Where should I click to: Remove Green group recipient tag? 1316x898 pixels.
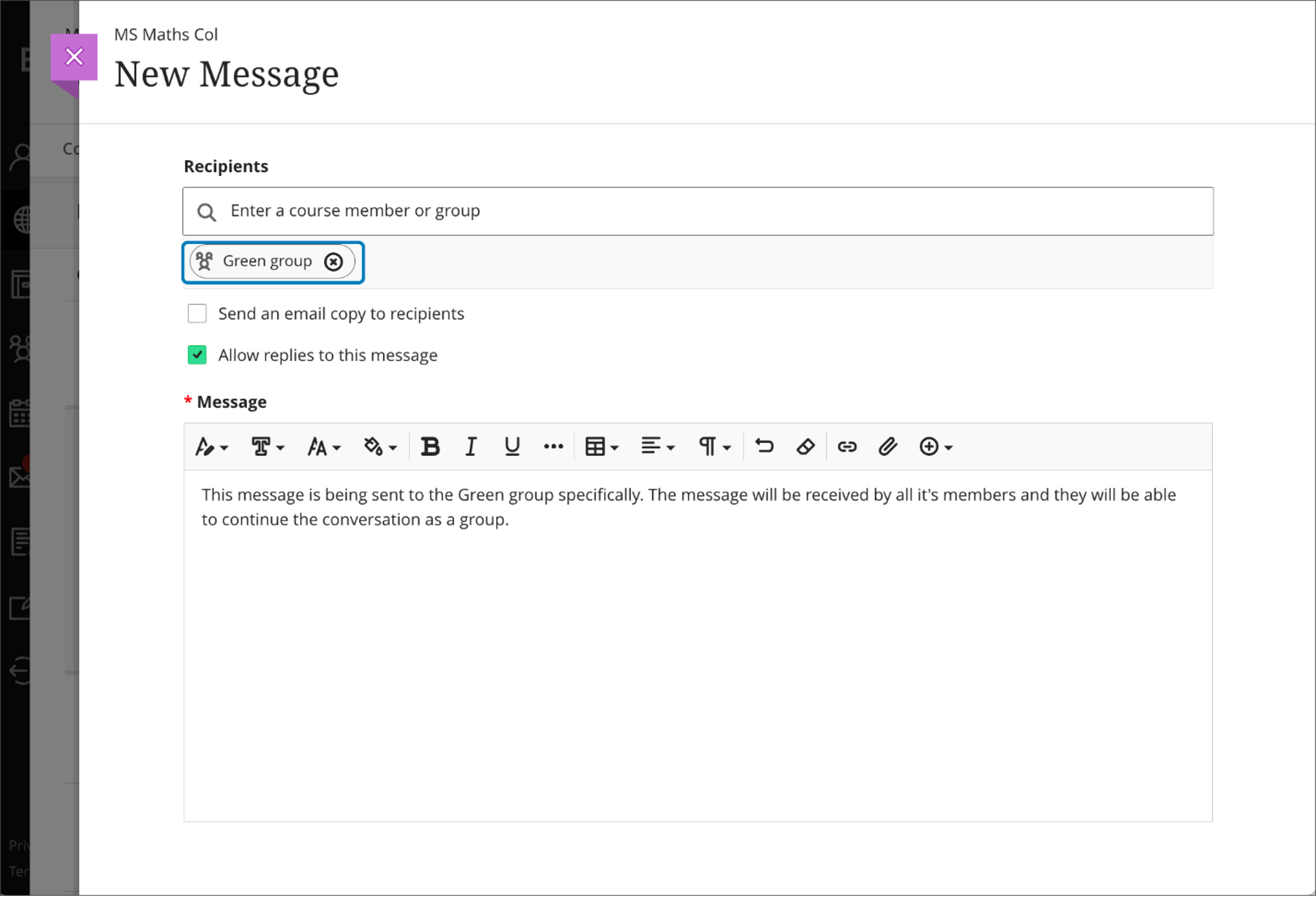[x=335, y=261]
